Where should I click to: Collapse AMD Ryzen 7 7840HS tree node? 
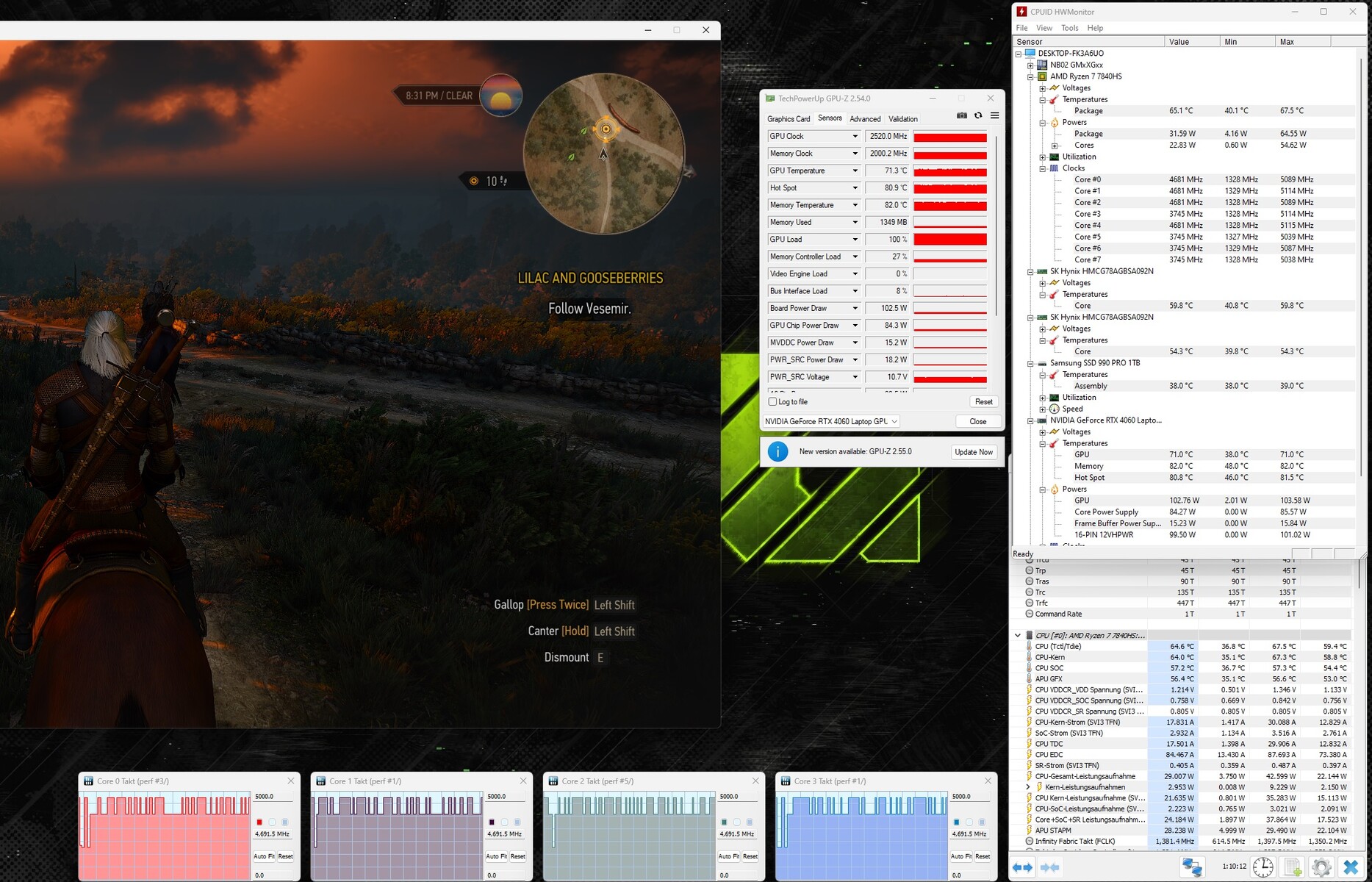tap(1030, 76)
